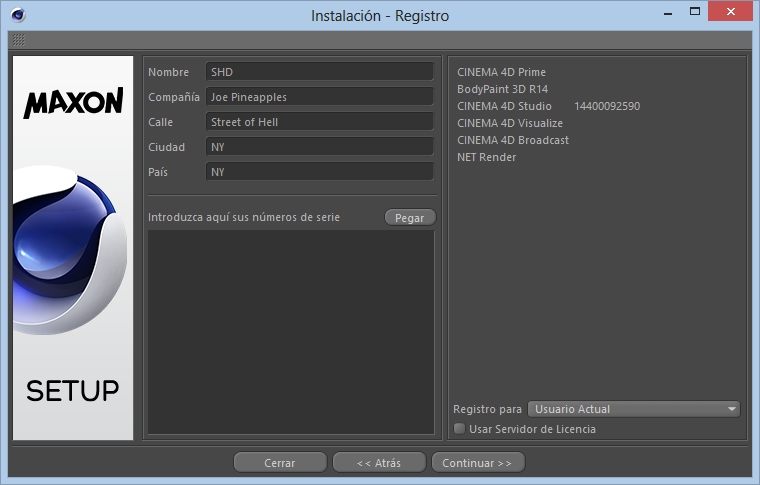Click the Usar Servidor de Licencia label
Screen dimensions: 760x485
(532, 429)
